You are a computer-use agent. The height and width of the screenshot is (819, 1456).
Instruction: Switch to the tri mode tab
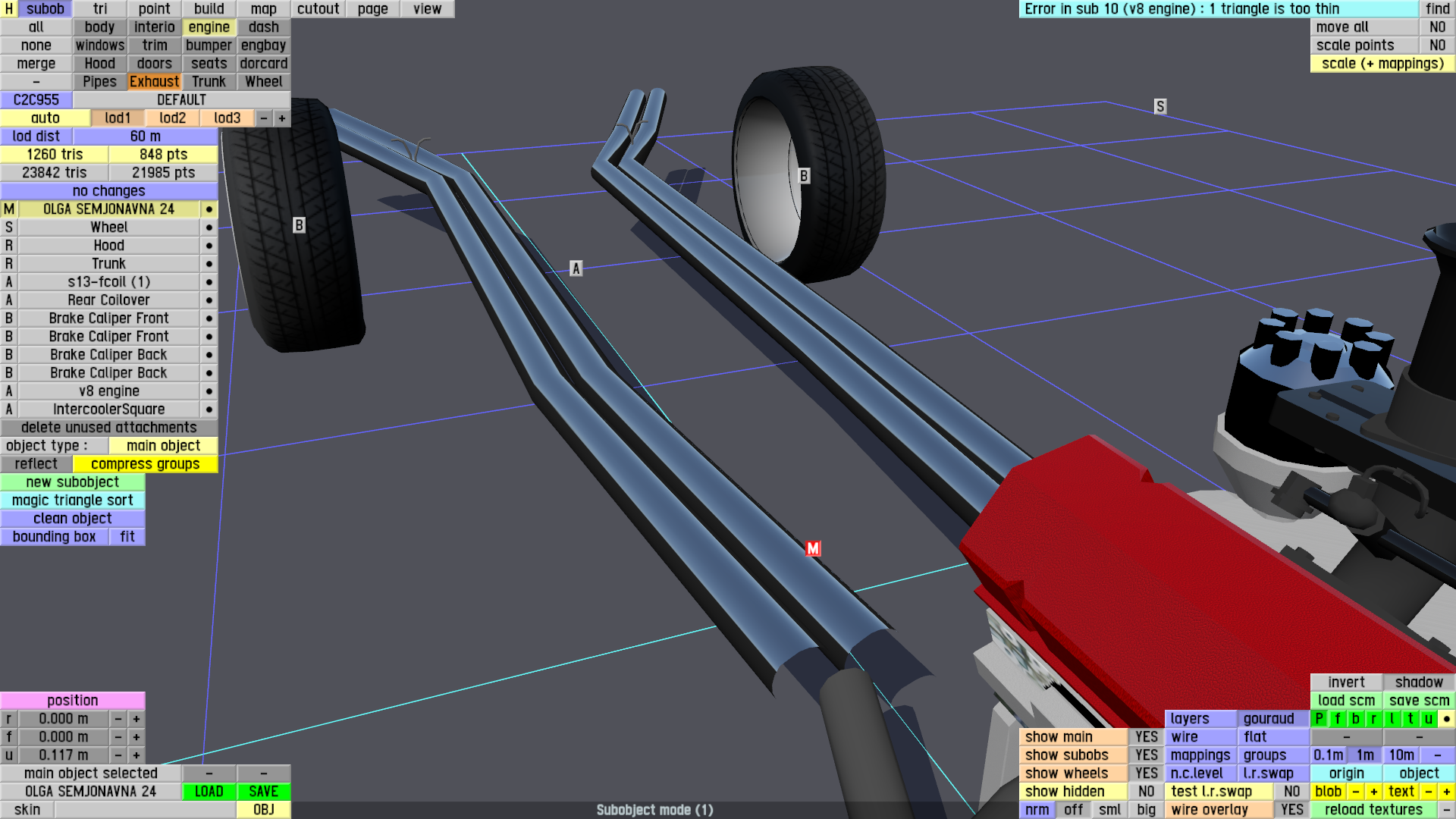click(x=100, y=9)
